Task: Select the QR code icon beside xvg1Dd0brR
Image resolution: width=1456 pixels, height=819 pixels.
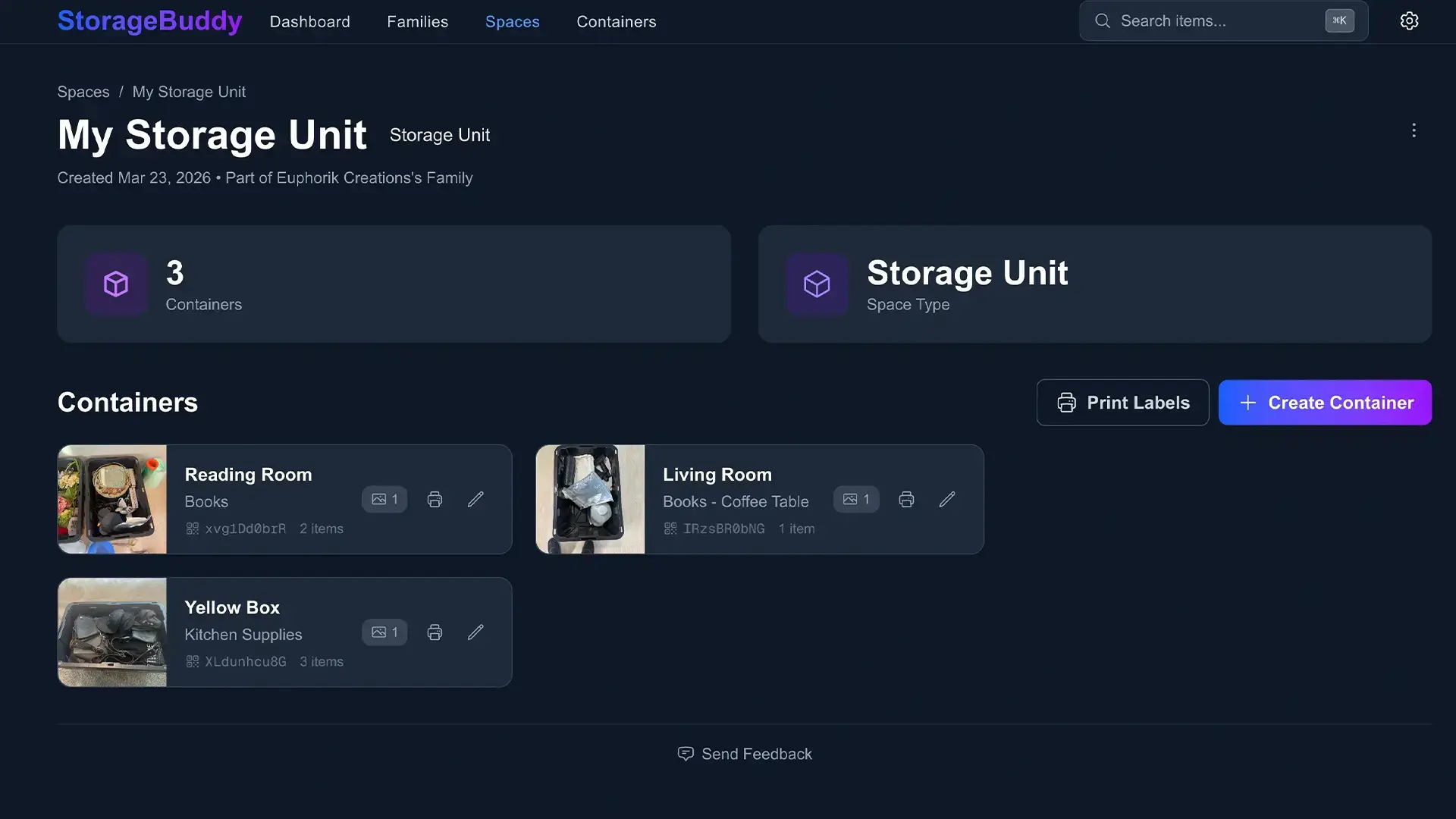Action: [x=193, y=528]
